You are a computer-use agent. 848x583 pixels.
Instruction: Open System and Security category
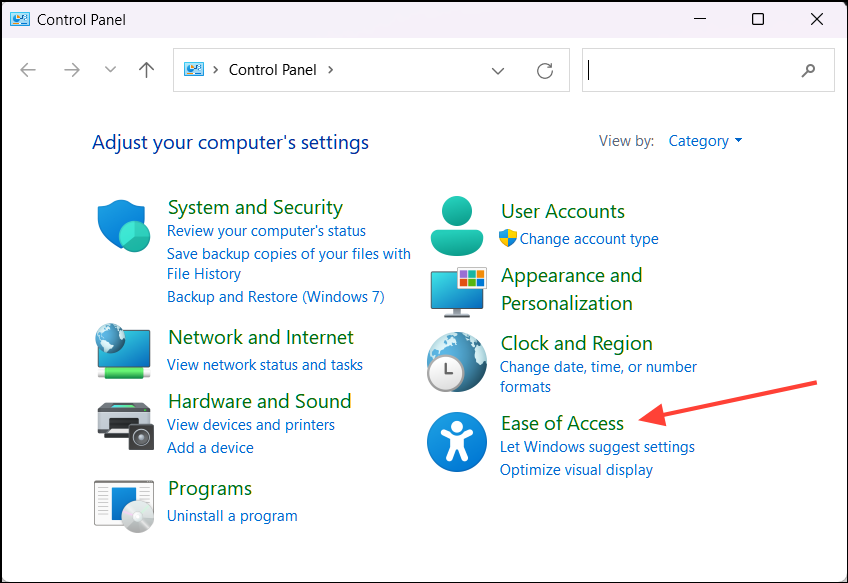pos(255,207)
